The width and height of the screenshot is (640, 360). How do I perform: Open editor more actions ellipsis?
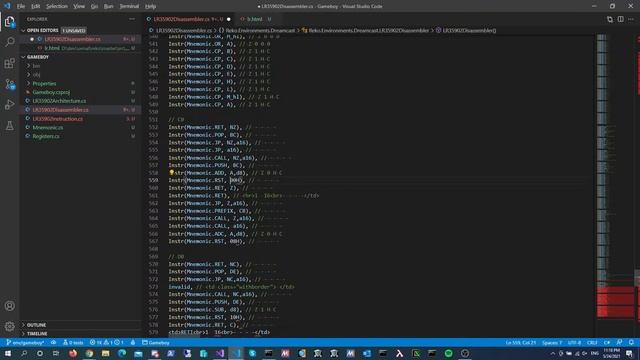(631, 19)
